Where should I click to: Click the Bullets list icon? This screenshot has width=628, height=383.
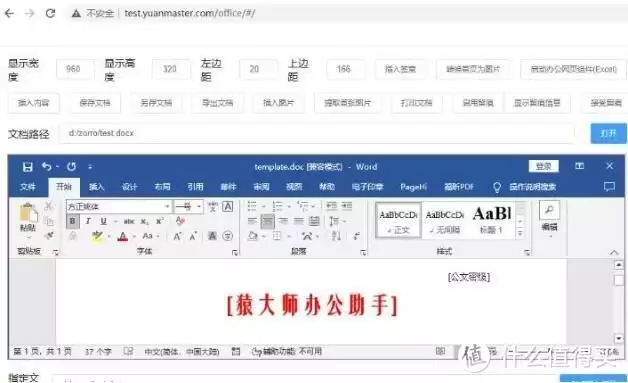(x=252, y=206)
